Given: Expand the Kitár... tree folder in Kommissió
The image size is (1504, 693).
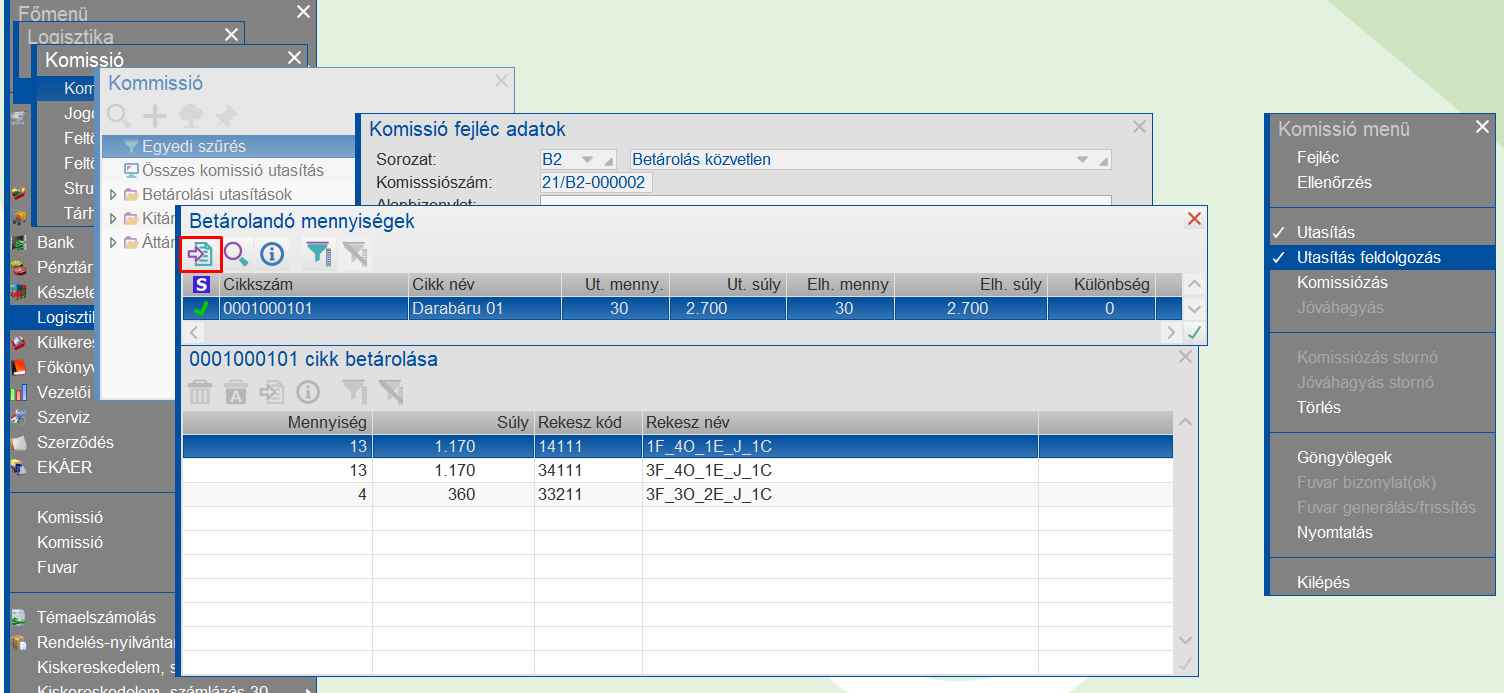Looking at the screenshot, I should pos(113,218).
